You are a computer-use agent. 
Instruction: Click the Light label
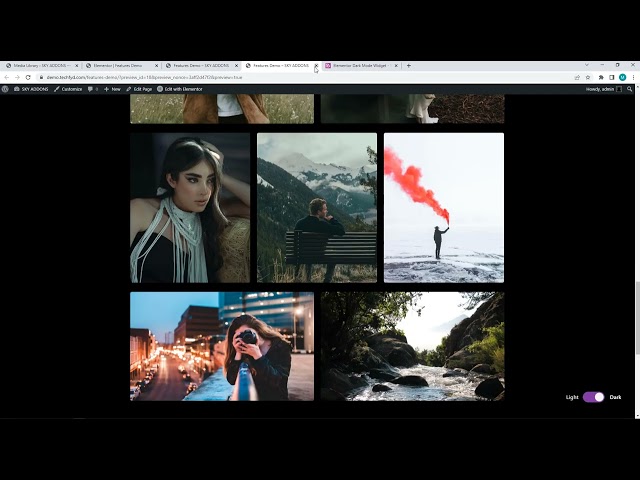tap(572, 397)
